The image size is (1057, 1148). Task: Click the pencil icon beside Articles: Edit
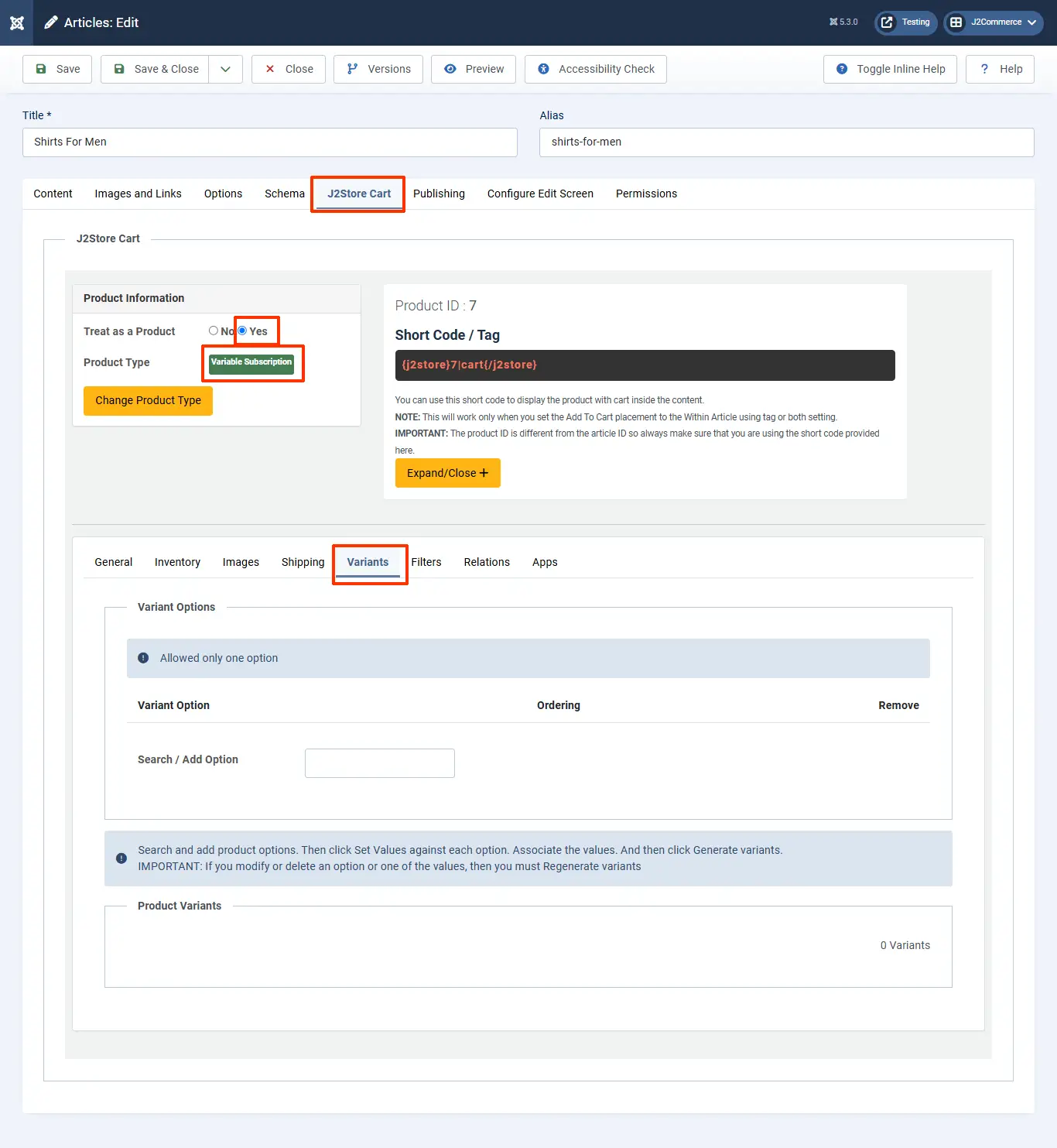[x=51, y=22]
